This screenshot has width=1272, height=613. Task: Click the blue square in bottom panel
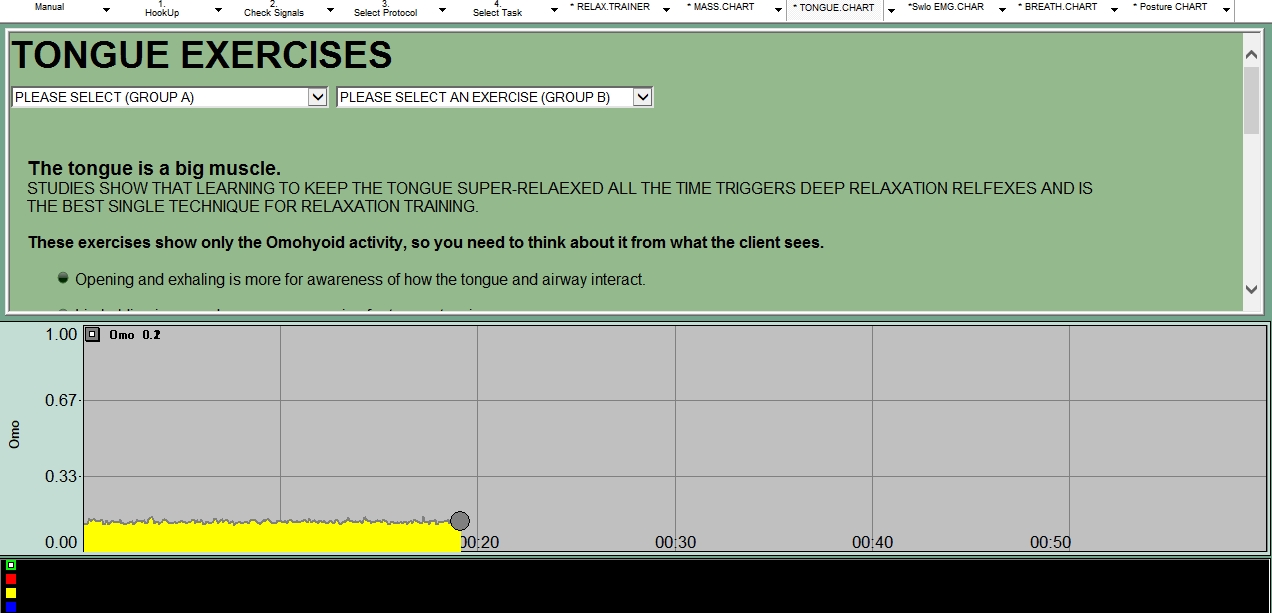(11, 606)
